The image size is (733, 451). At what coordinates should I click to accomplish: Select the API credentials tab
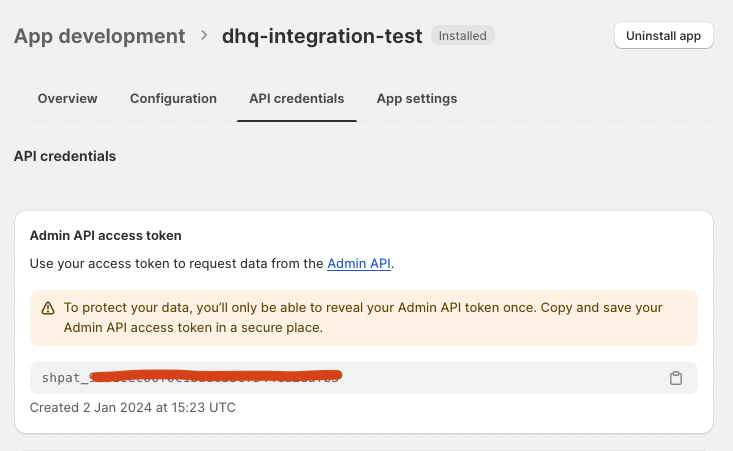(x=296, y=99)
